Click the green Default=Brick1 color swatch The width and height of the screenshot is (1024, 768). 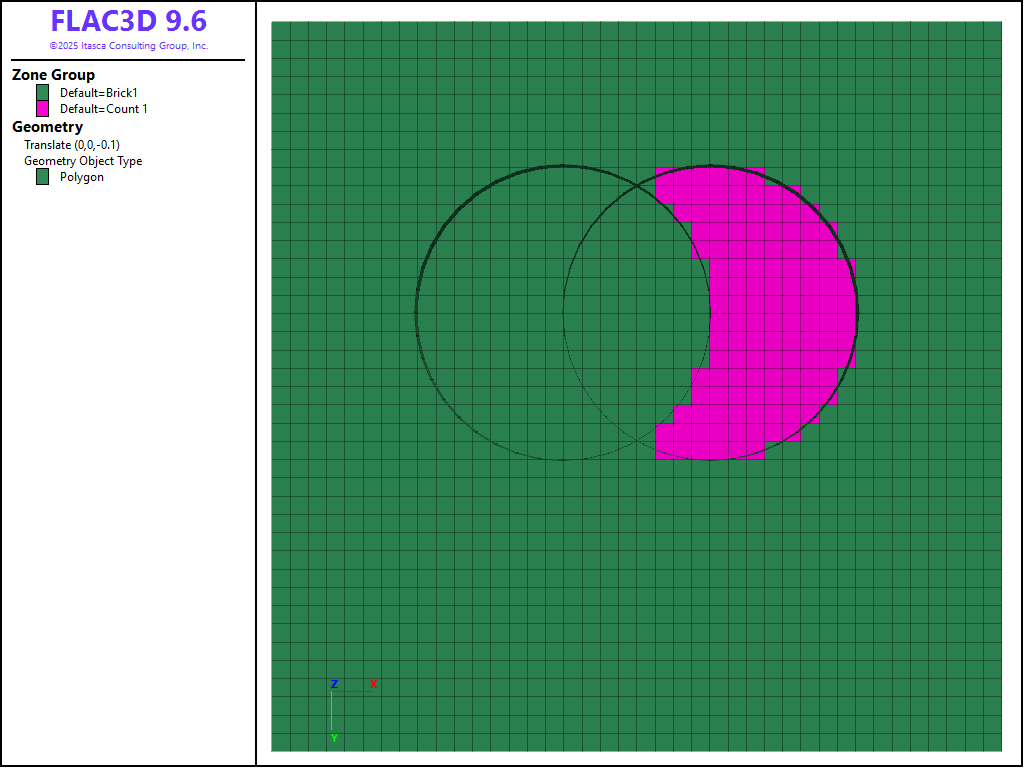[x=42, y=93]
